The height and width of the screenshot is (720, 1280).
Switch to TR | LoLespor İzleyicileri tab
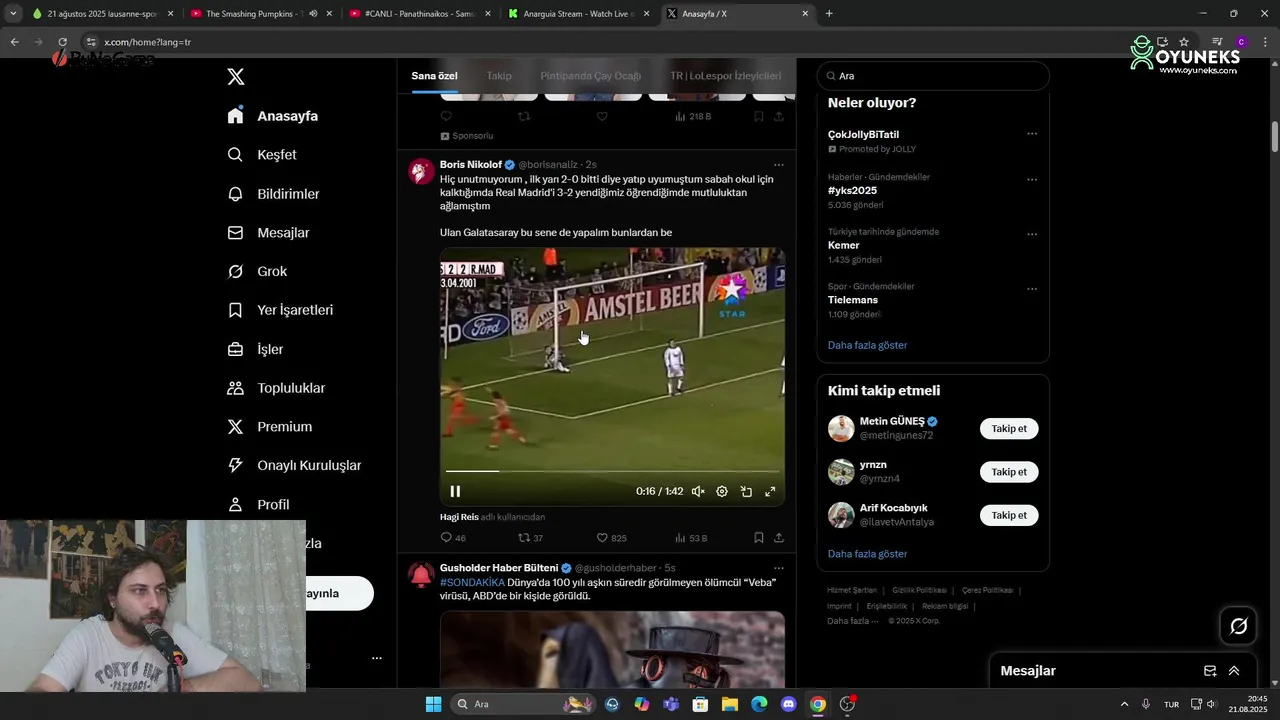click(726, 76)
